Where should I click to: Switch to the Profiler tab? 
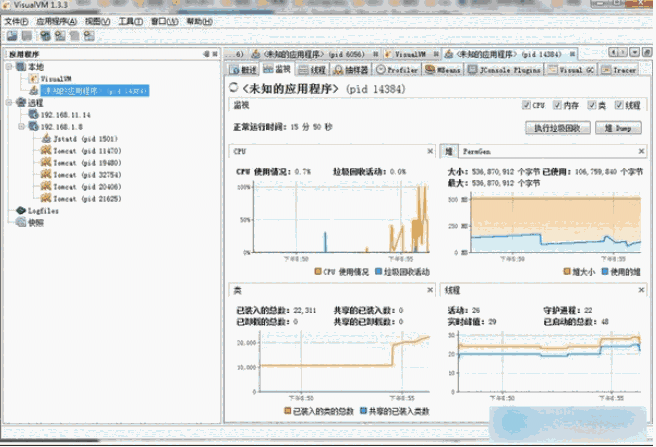(x=397, y=70)
